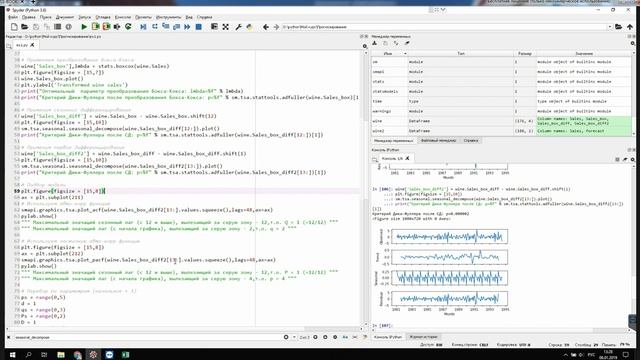Open PYTHONPATH manager python icon
Viewport: 640px width, 360px height.
[x=249, y=27]
